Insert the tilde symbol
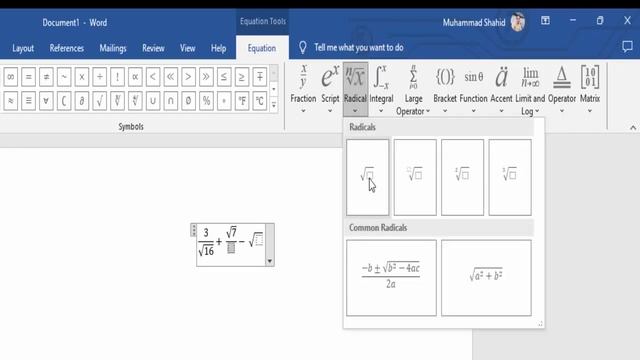This screenshot has width=640, height=360. [64, 77]
